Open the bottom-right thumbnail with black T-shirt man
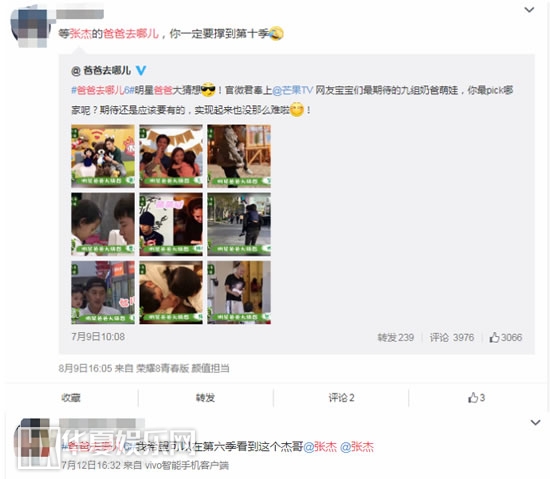This screenshot has height=479, width=550. click(x=239, y=292)
